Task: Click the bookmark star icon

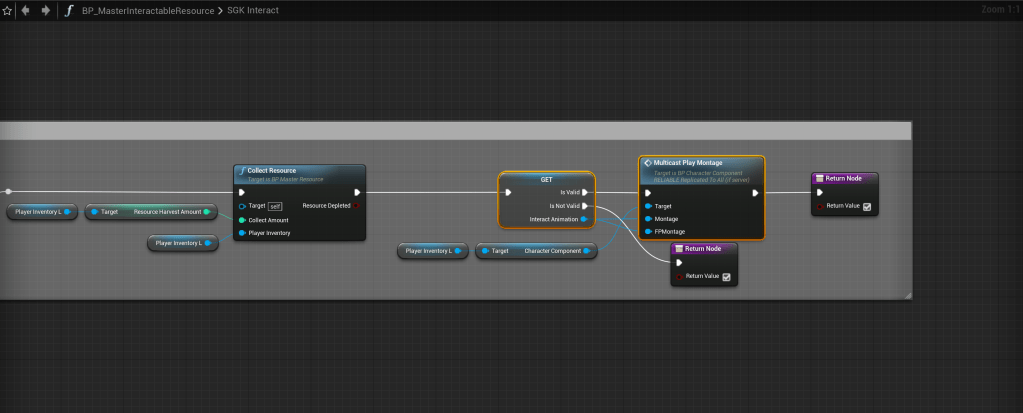Action: [x=7, y=10]
